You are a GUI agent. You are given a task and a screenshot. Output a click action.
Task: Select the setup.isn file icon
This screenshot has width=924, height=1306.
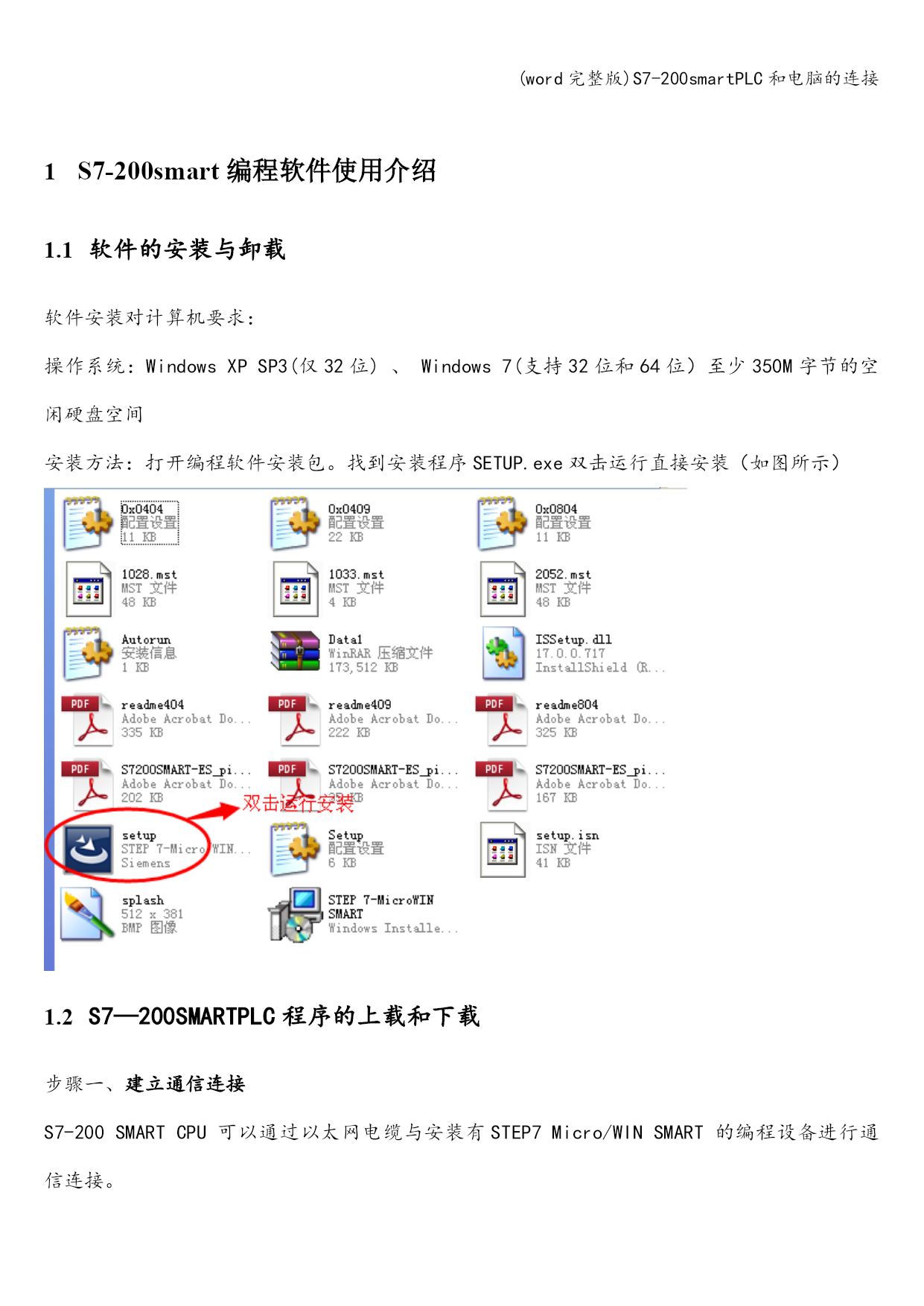pyautogui.click(x=503, y=850)
